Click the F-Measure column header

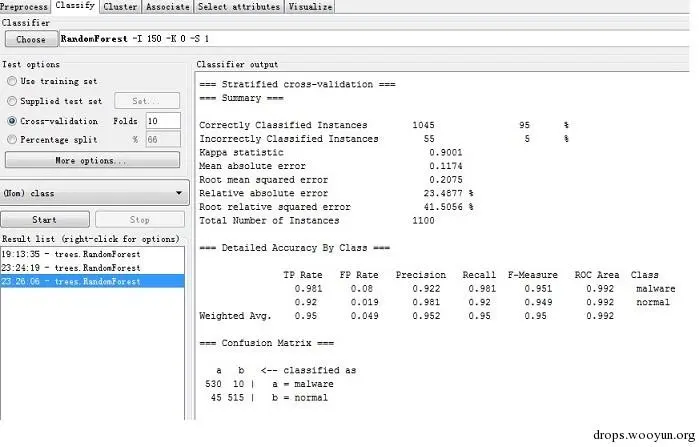[533, 275]
